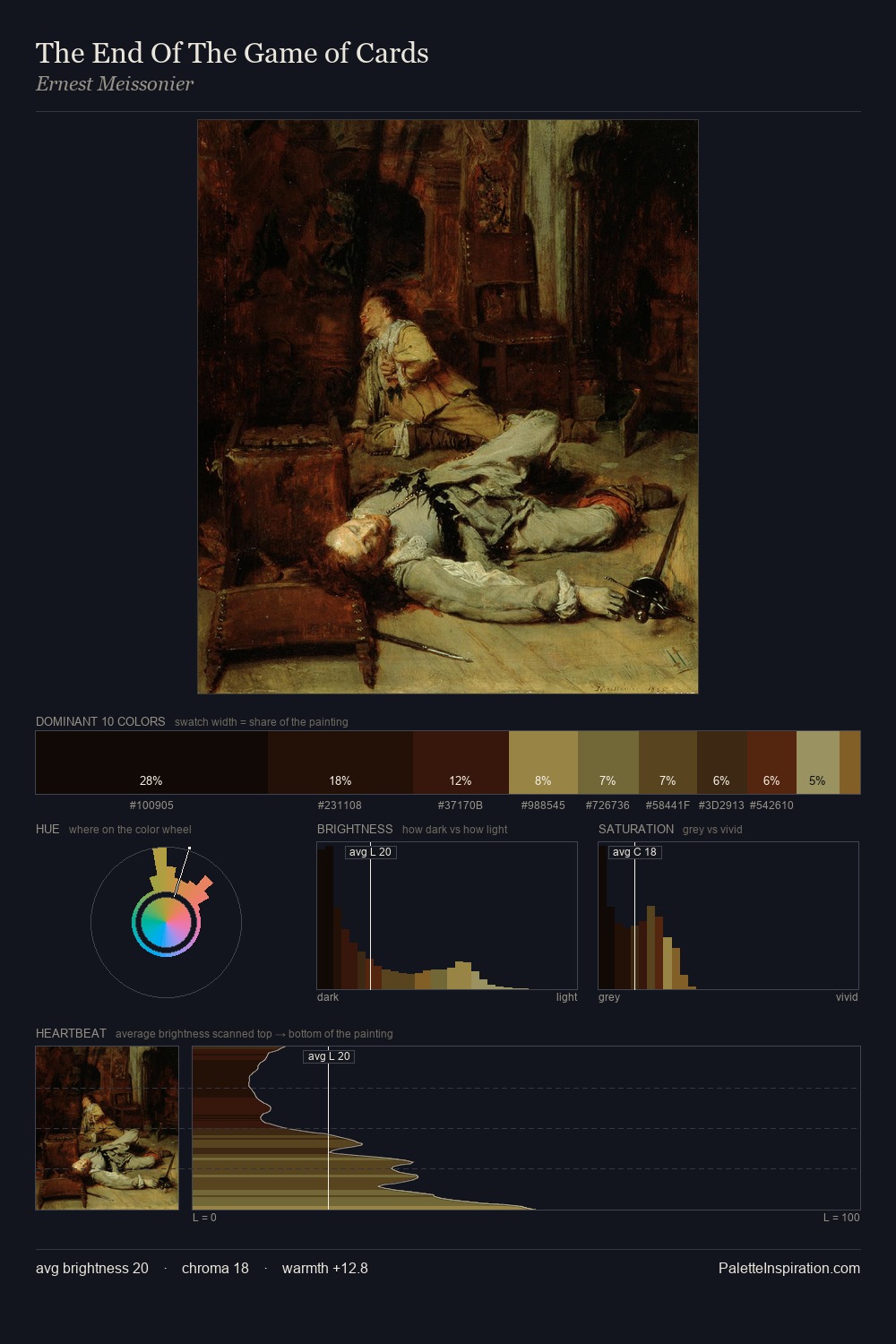Click the 'light' axis label
896x1344 pixels.
pyautogui.click(x=567, y=997)
